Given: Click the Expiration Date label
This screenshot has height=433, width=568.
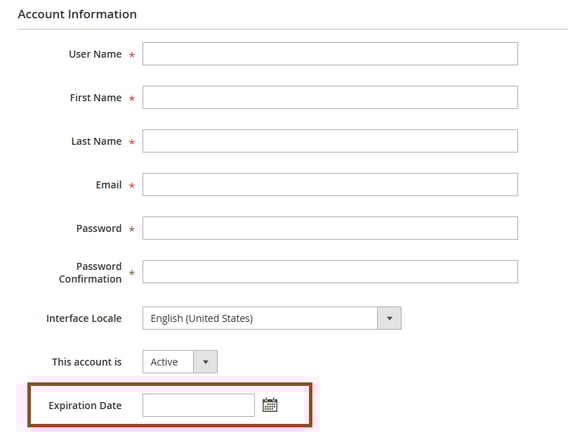Looking at the screenshot, I should tap(85, 405).
